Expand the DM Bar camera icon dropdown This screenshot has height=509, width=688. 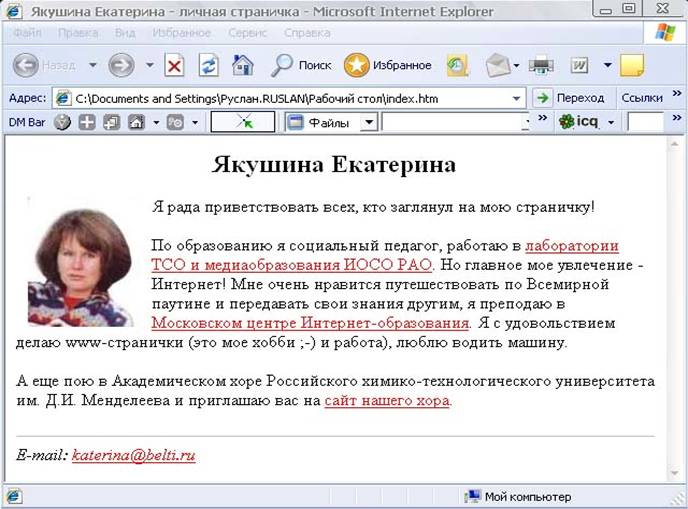click(x=195, y=122)
